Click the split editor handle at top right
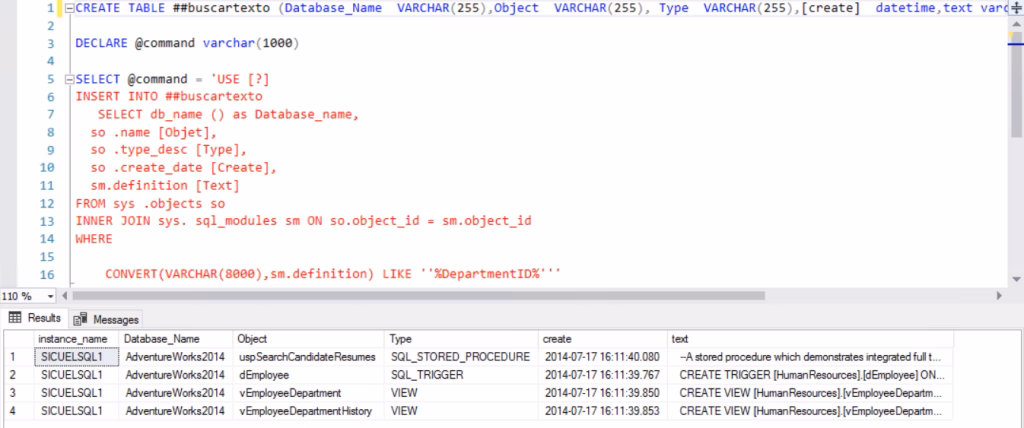This screenshot has width=1024, height=428. (1016, 8)
